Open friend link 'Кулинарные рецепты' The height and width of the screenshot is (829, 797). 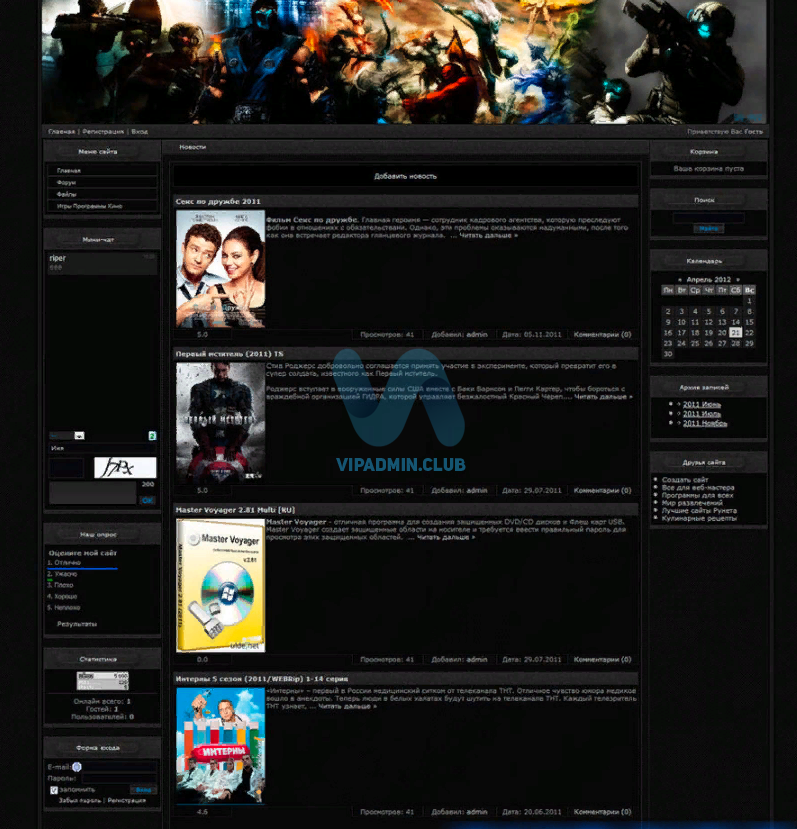pyautogui.click(x=699, y=519)
